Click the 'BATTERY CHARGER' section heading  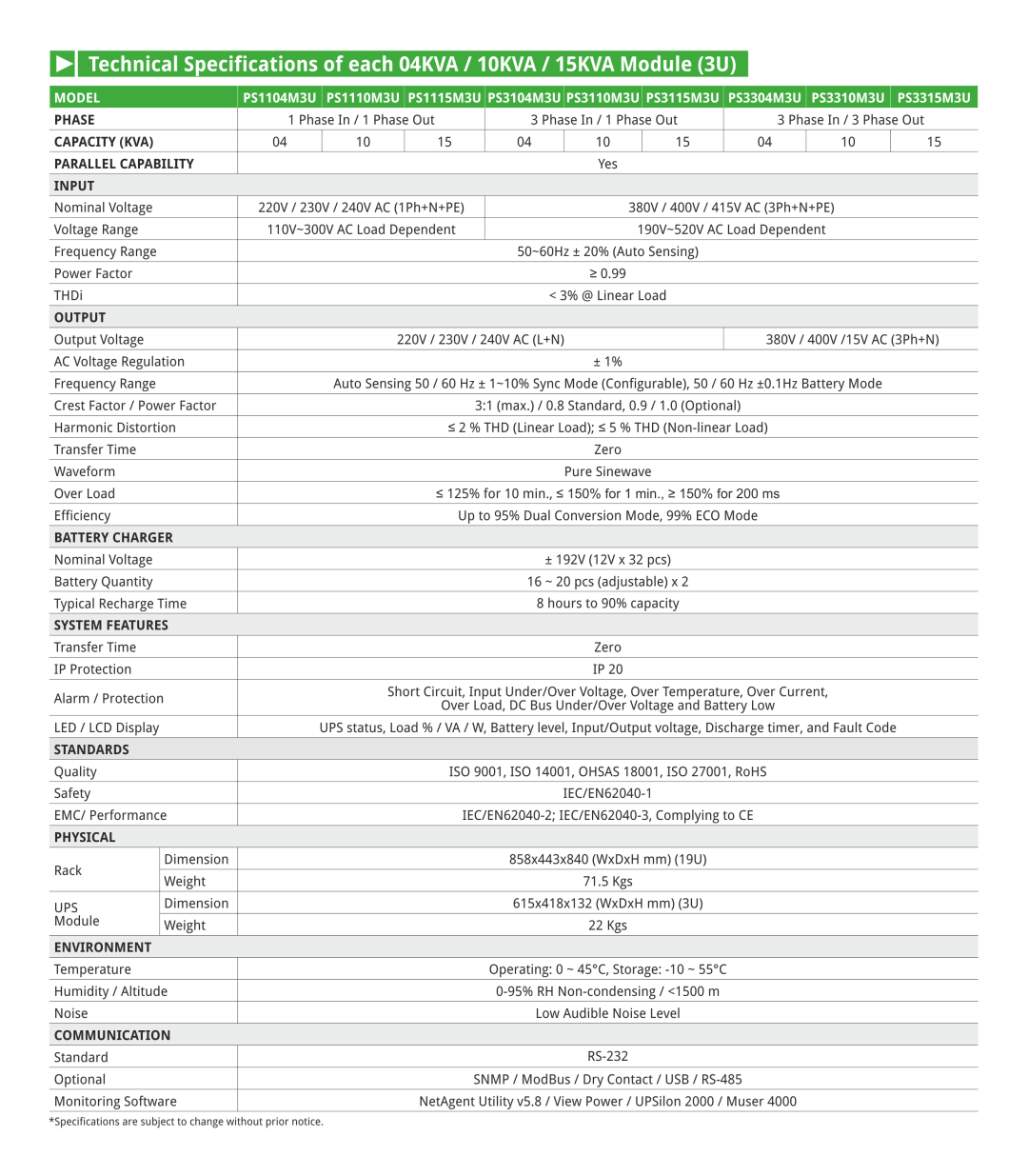pos(113,537)
